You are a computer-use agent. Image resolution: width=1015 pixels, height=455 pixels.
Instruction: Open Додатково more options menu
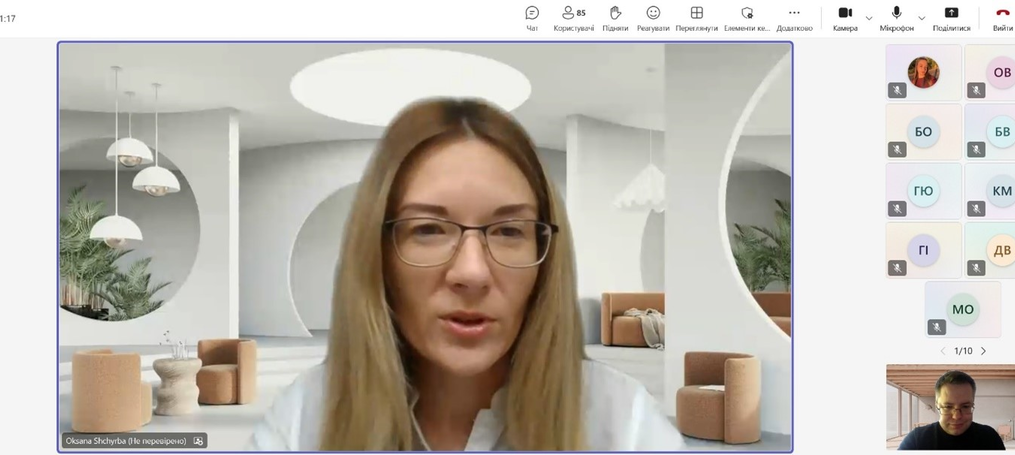click(x=794, y=18)
